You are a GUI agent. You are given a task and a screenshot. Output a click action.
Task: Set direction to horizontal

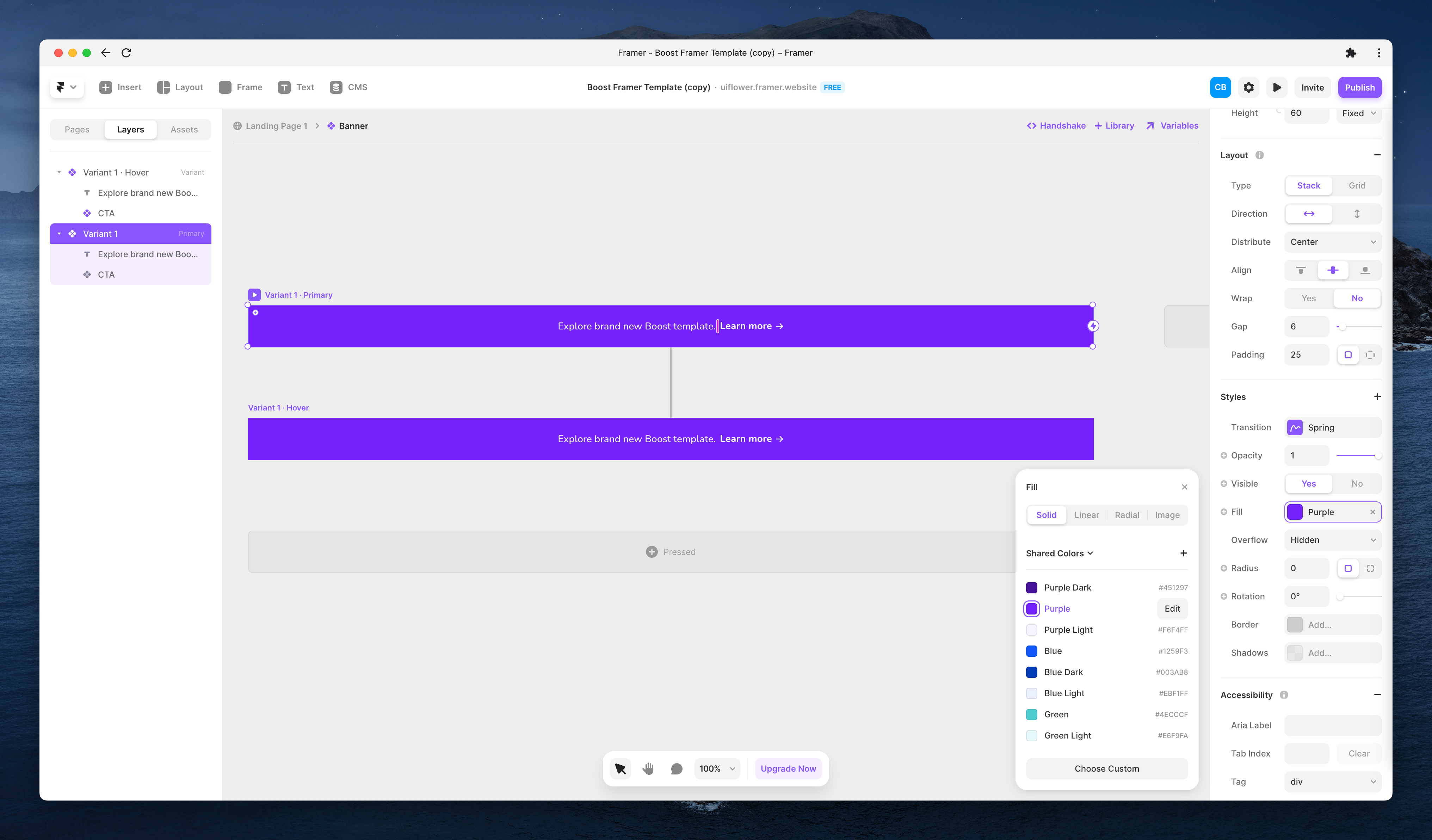1308,214
